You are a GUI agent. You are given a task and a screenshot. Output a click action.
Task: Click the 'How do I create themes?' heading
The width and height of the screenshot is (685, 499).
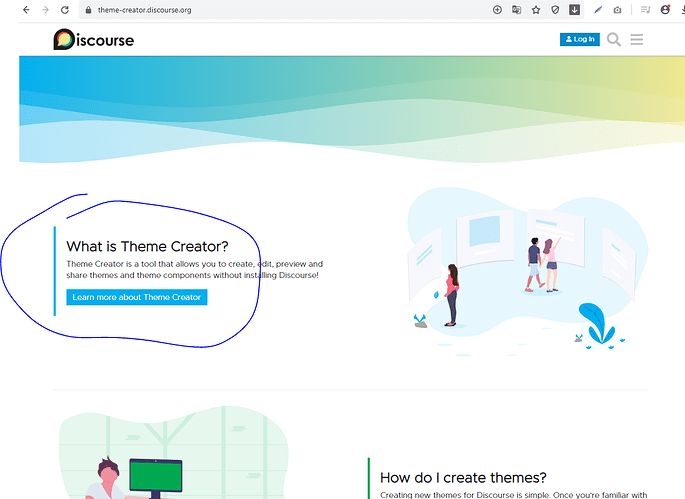463,478
